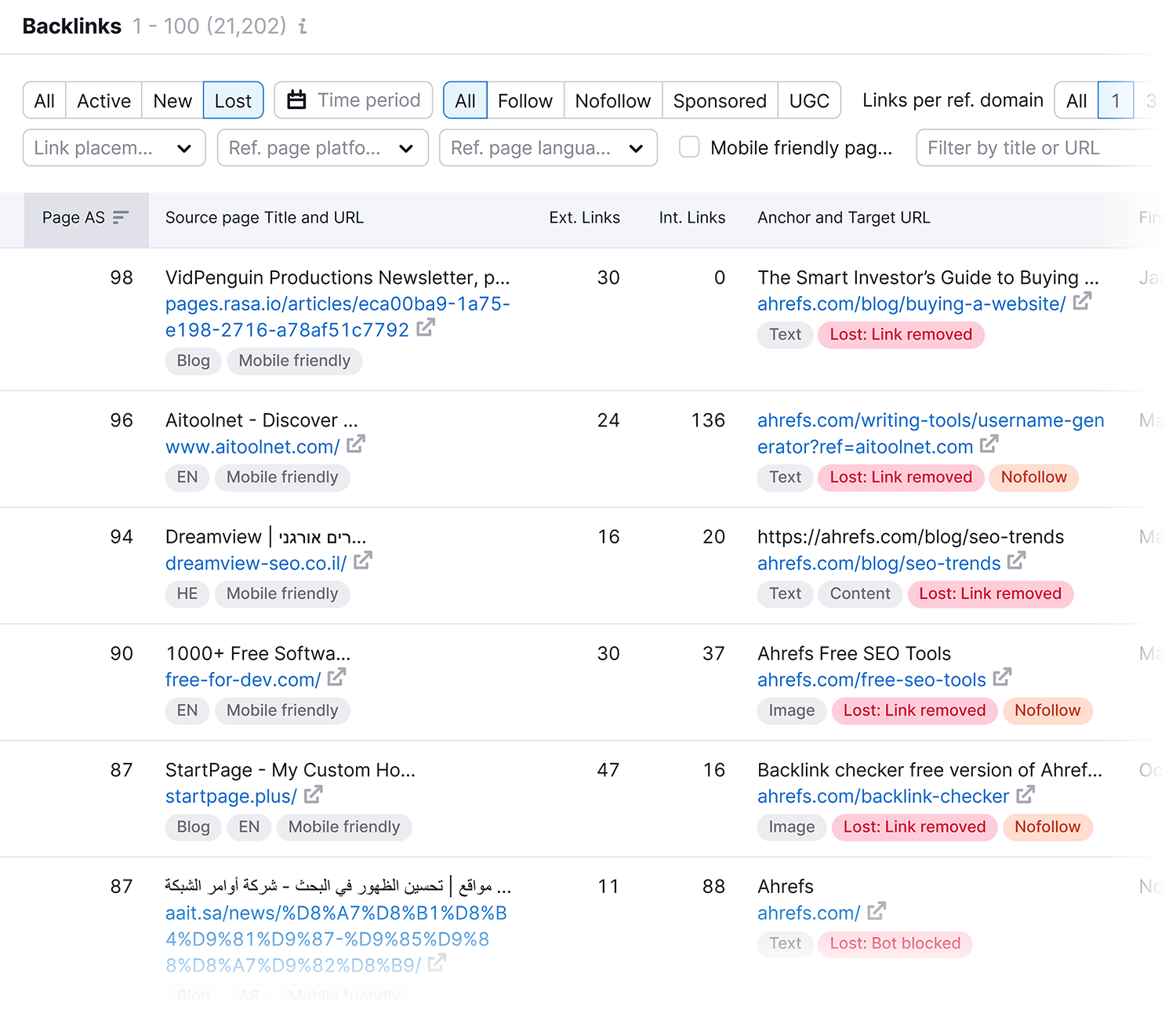Expand the Ref. page platform dropdown
The width and height of the screenshot is (1176, 1024).
tap(323, 147)
